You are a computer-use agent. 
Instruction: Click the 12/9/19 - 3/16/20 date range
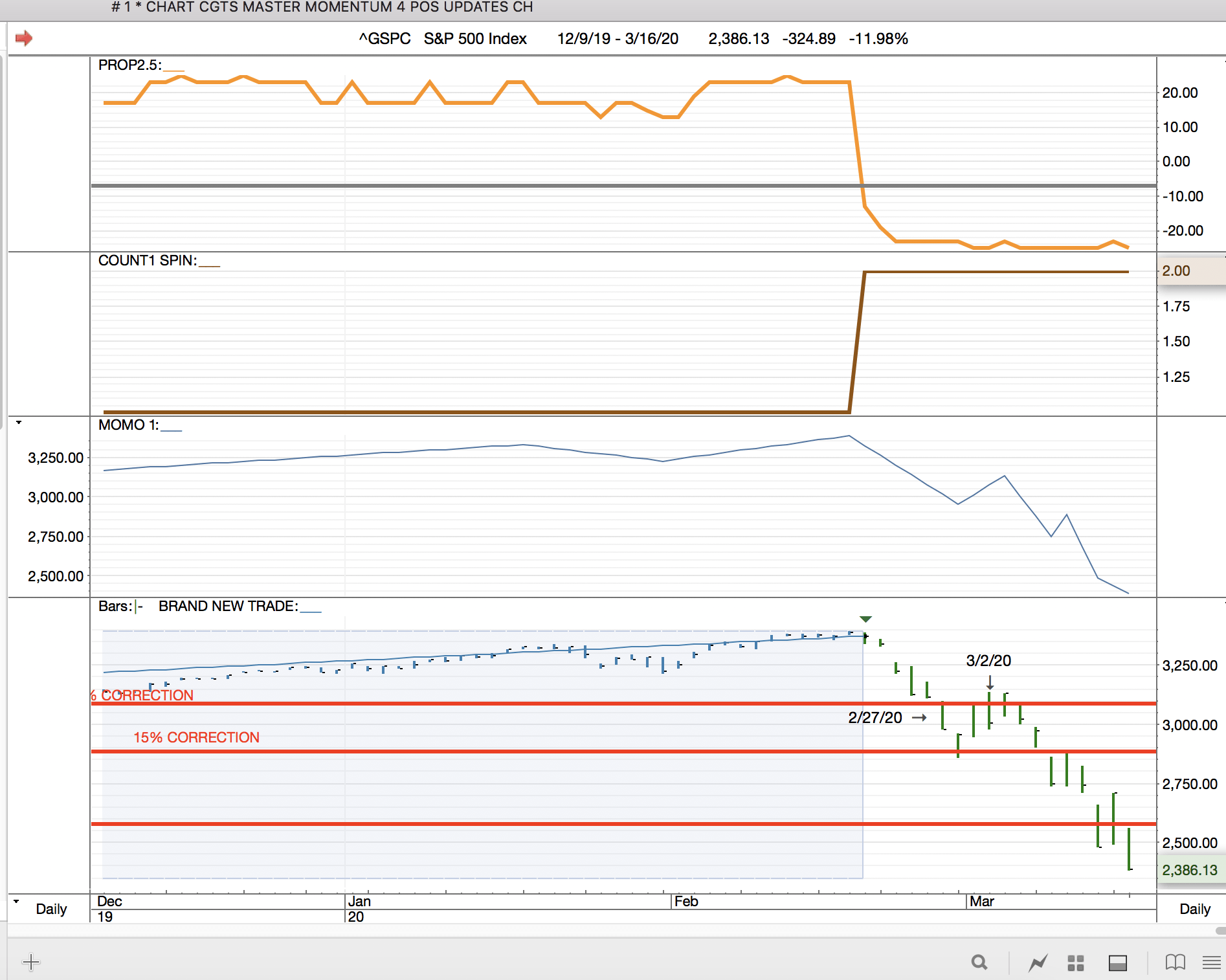(x=618, y=39)
